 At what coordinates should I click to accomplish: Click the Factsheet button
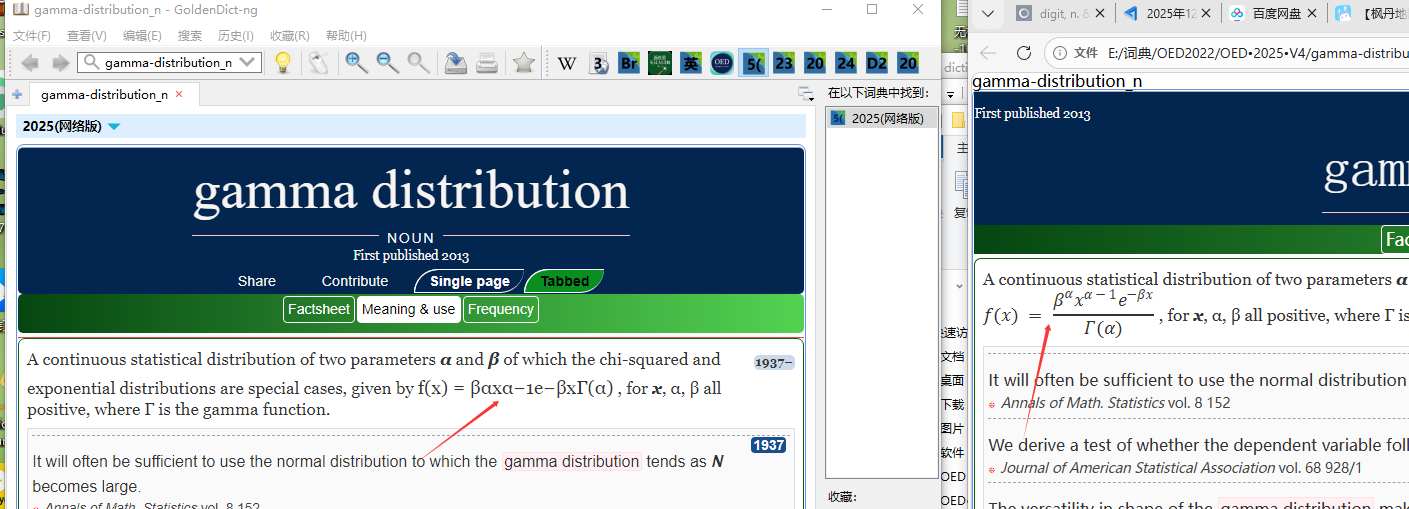[319, 310]
